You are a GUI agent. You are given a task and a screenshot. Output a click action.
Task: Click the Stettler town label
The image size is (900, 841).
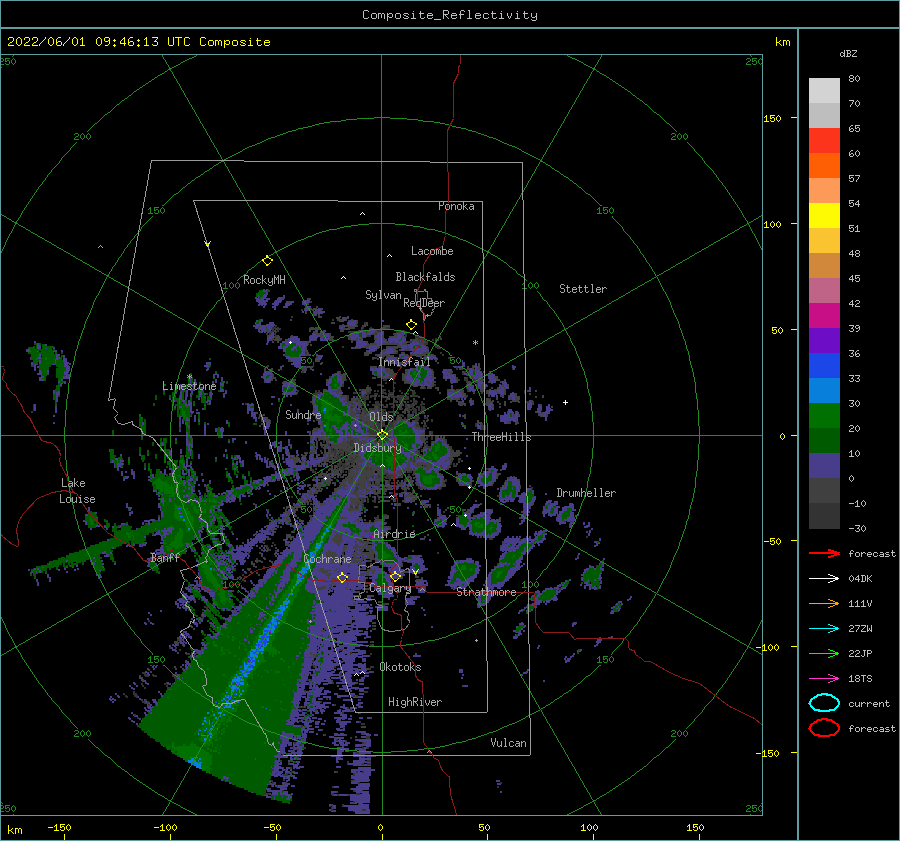583,289
